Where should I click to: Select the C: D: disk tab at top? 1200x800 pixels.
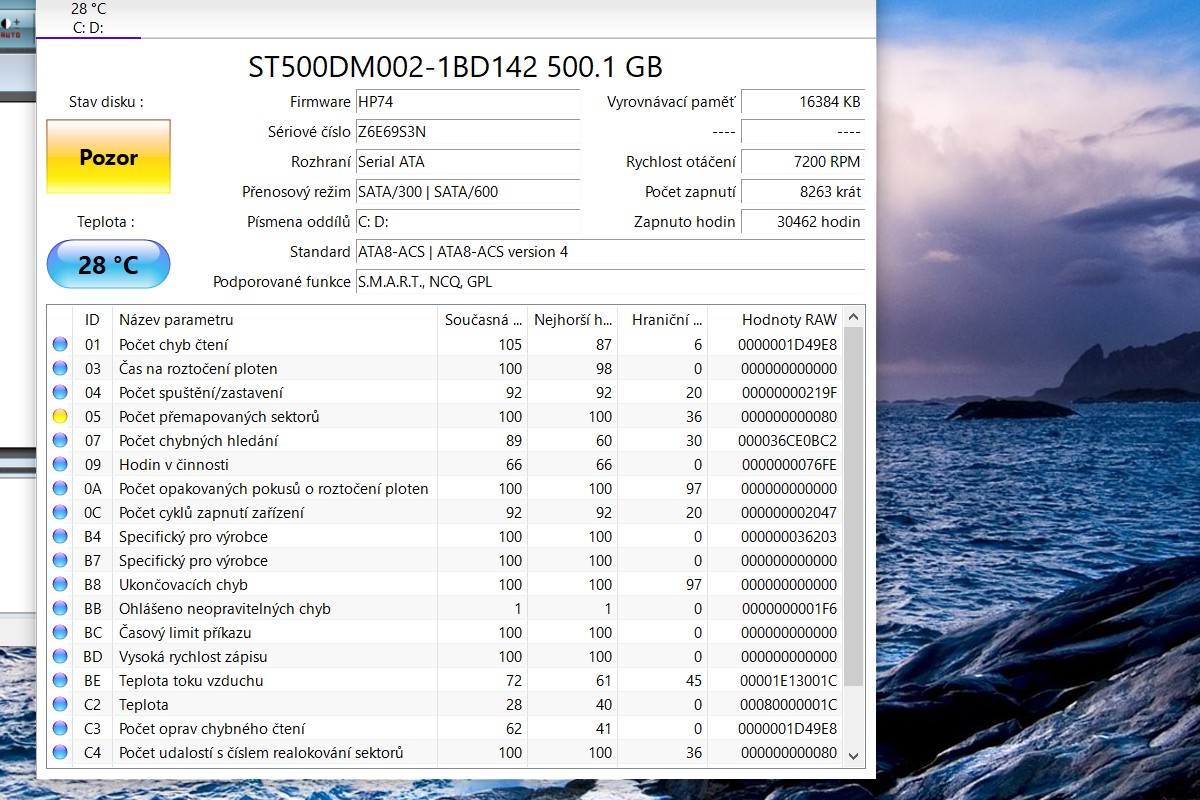[88, 19]
